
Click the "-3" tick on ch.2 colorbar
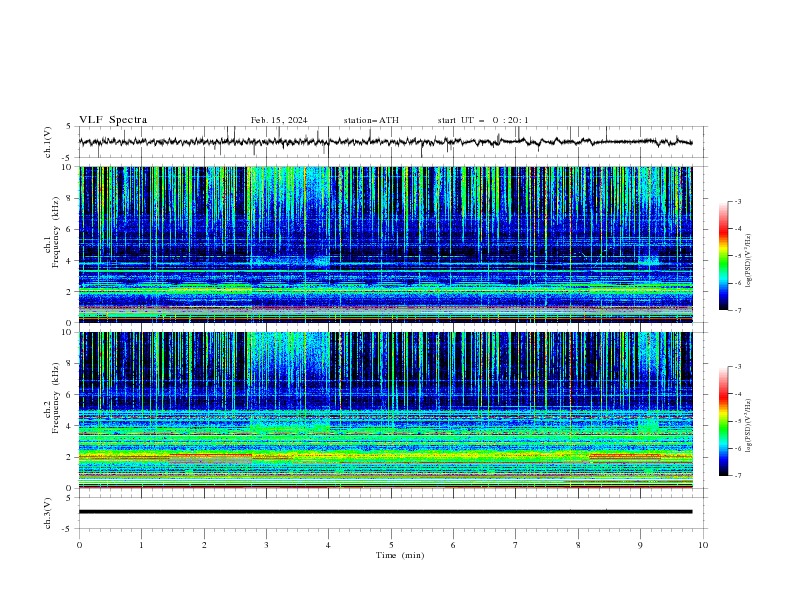tap(737, 367)
